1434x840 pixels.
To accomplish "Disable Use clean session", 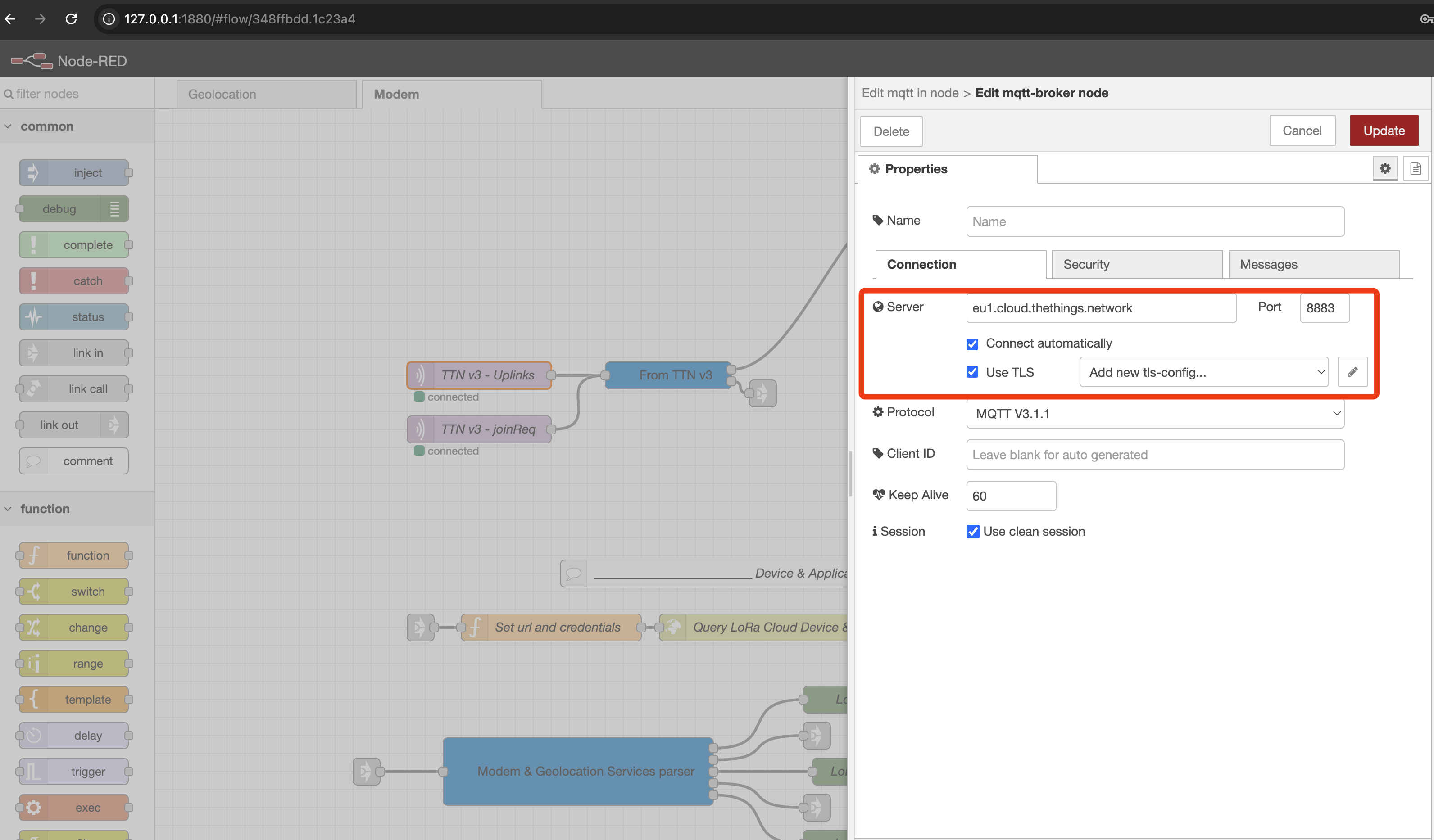I will 973,531.
